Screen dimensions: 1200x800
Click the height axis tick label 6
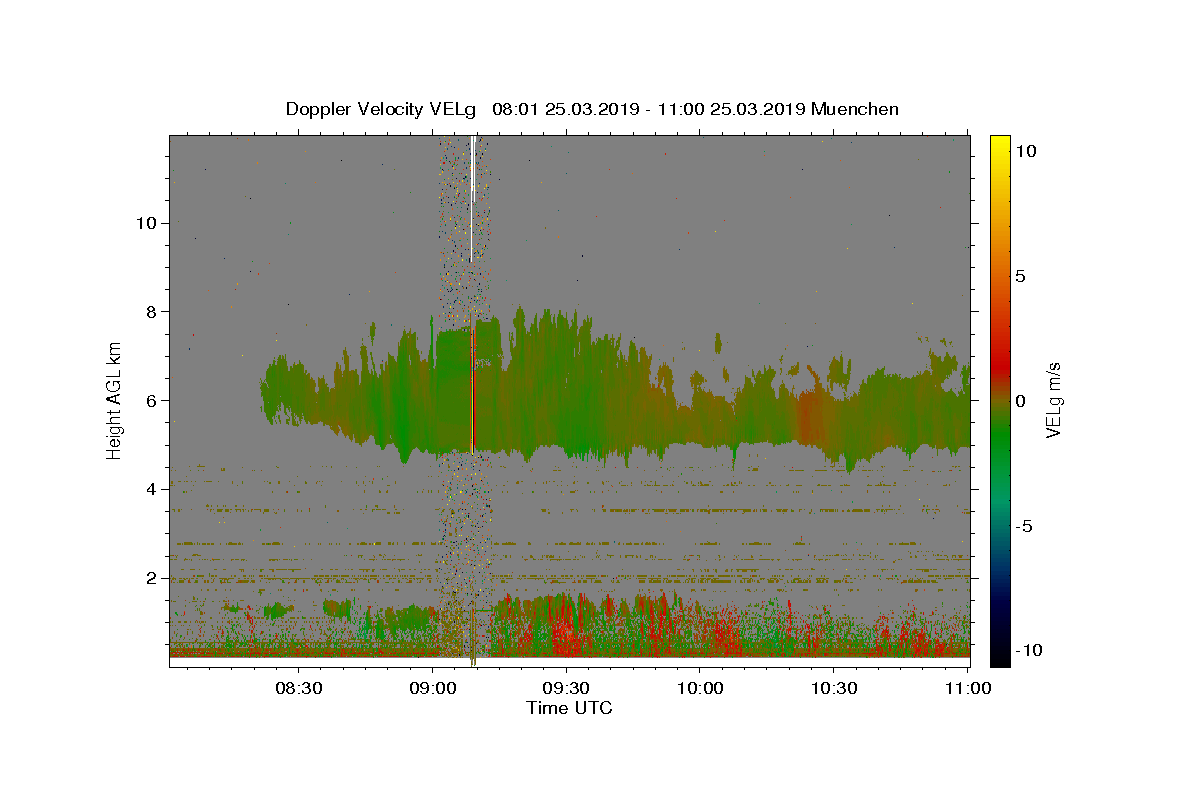pos(152,400)
